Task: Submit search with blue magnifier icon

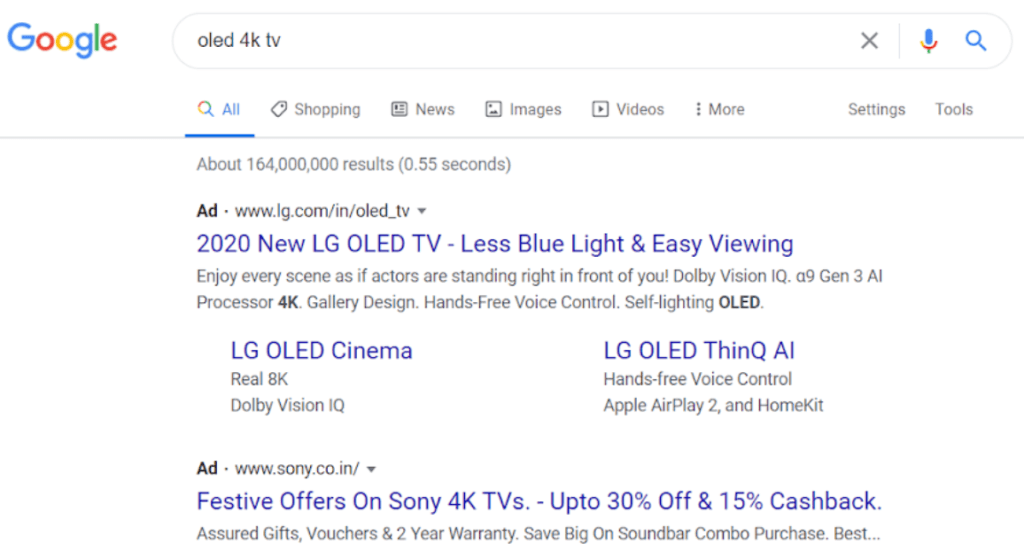Action: pyautogui.click(x=976, y=40)
